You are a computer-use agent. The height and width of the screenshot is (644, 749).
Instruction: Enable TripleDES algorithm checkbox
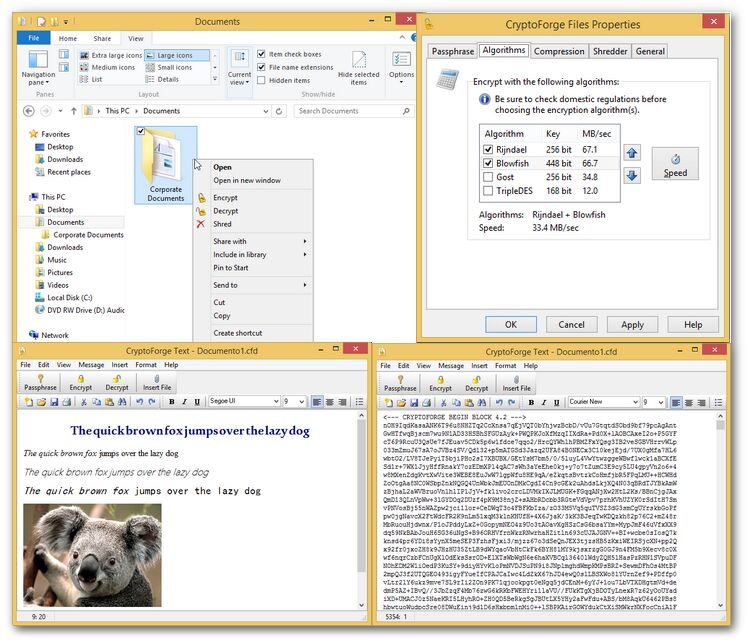coord(488,191)
